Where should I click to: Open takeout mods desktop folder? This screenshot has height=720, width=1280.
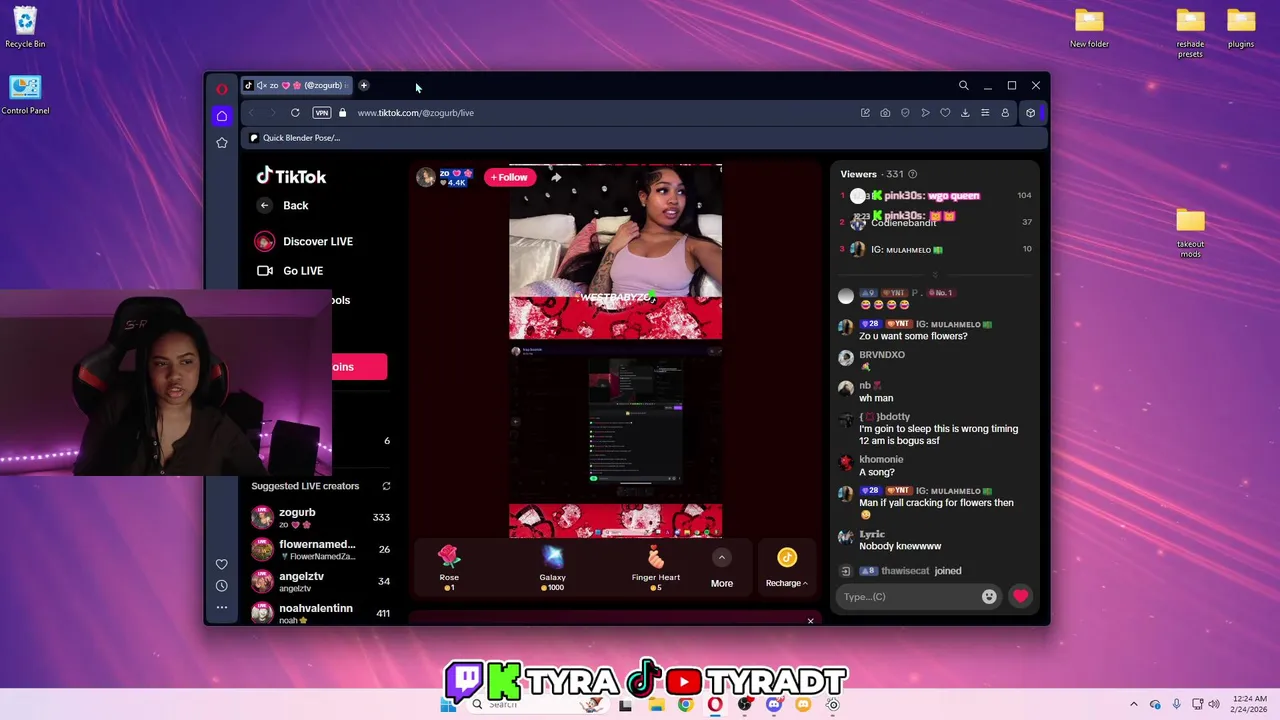pyautogui.click(x=1190, y=233)
